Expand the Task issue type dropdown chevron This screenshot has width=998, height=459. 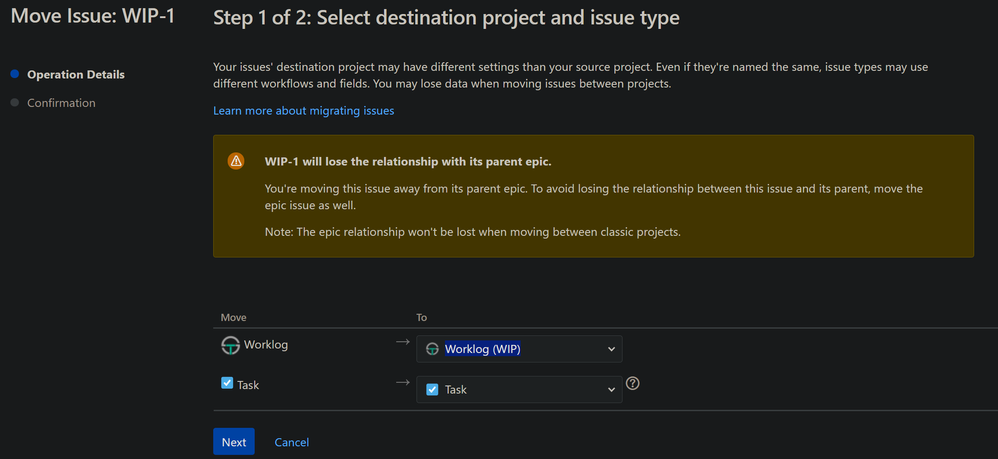click(x=611, y=389)
